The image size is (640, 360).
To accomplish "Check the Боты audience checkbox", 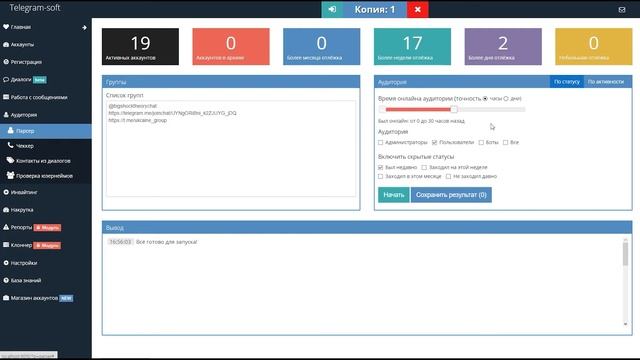I will pos(481,142).
